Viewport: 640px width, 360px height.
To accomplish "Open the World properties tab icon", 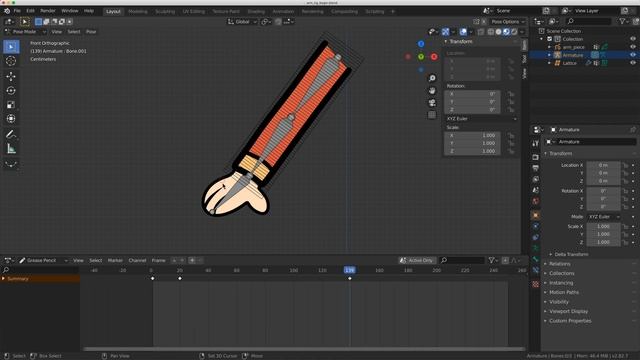I will 535,201.
